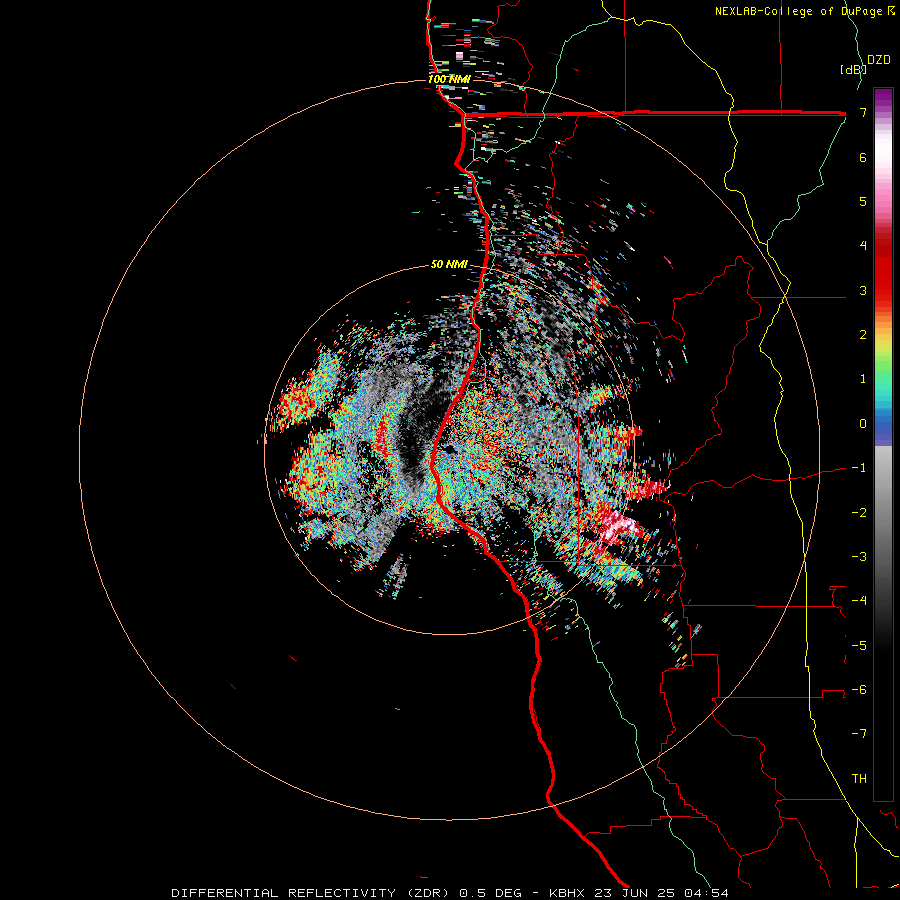Viewport: 900px width, 900px height.
Task: Click the 23 JUN 25 date in caption
Action: pyautogui.click(x=633, y=893)
